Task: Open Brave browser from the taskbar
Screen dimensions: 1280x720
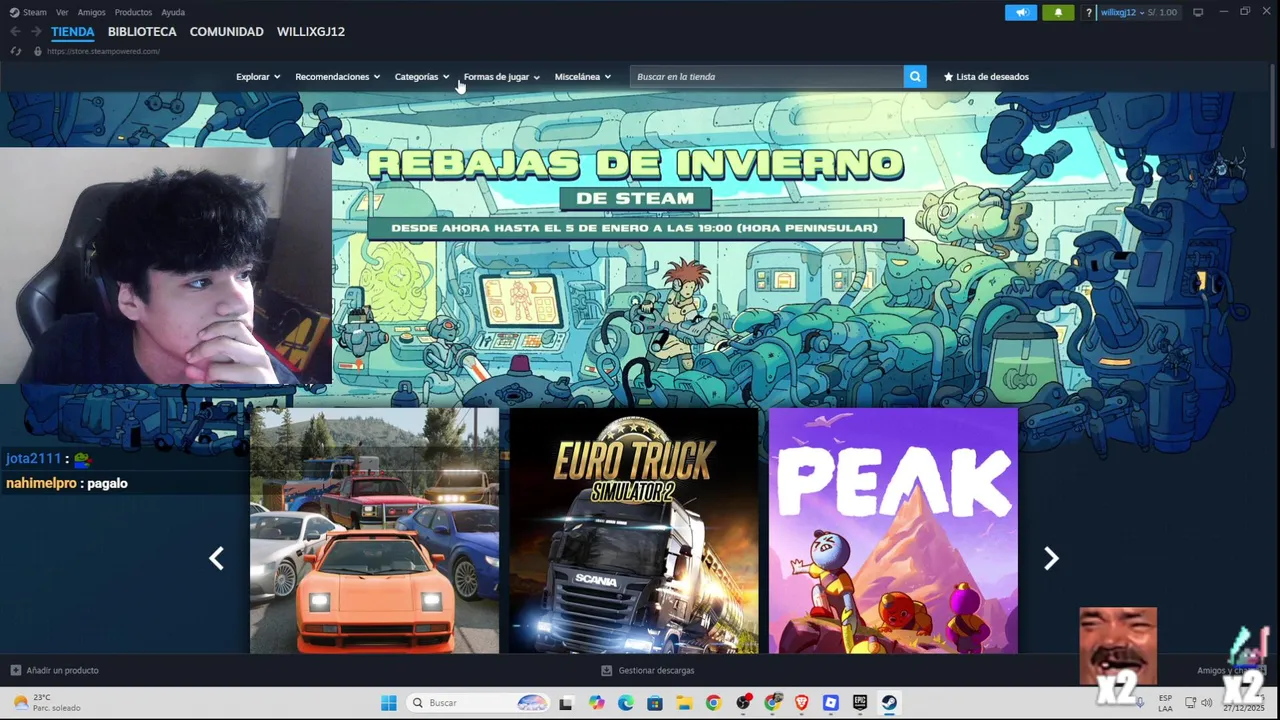Action: point(801,703)
